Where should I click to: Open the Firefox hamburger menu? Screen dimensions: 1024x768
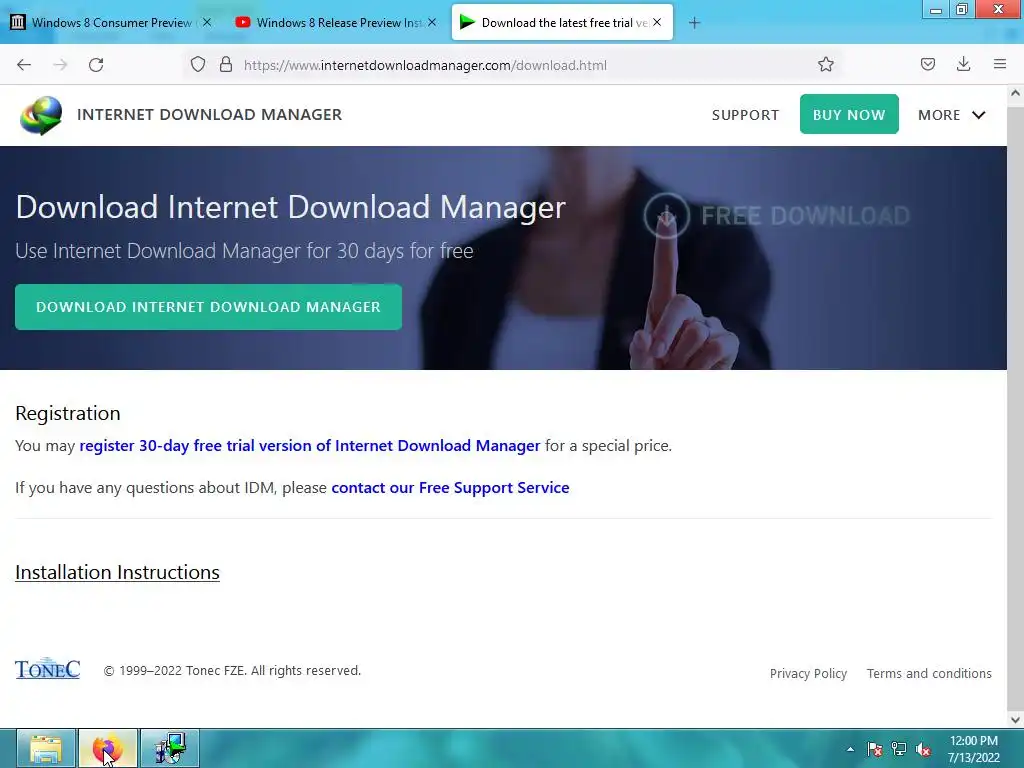pyautogui.click(x=1000, y=64)
